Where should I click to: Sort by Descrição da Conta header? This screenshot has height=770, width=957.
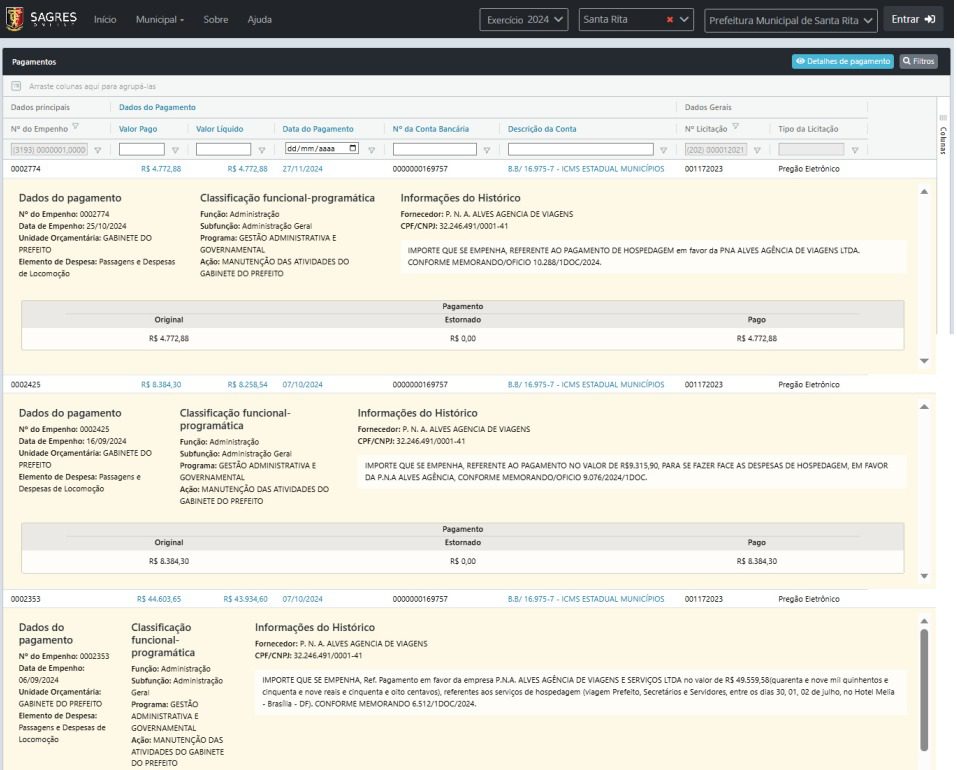click(x=542, y=129)
